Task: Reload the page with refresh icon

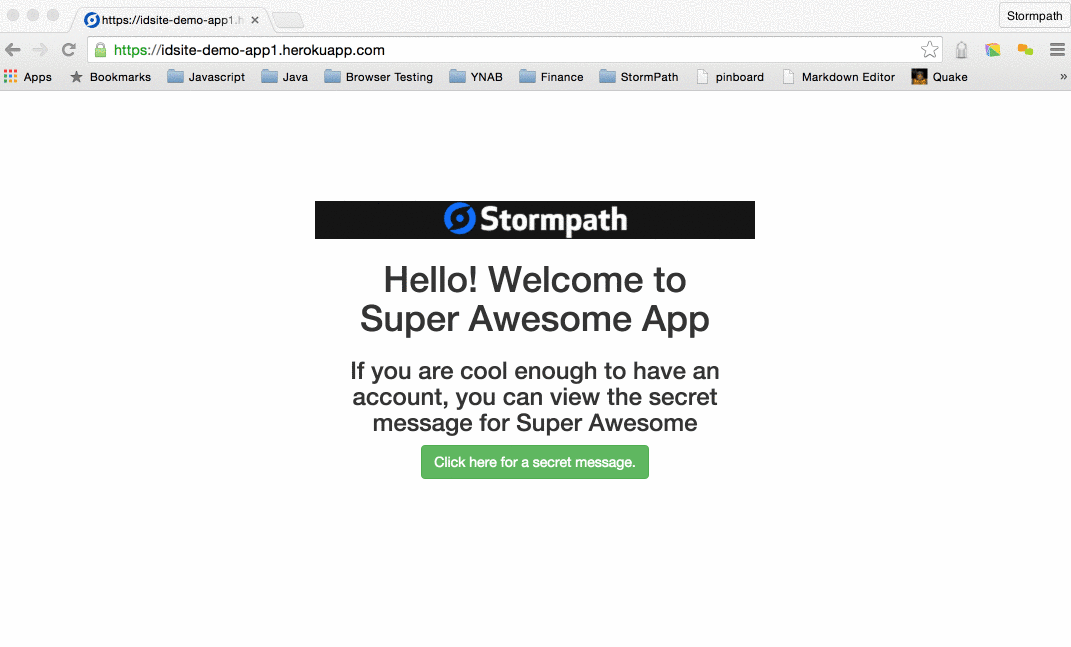Action: point(68,49)
